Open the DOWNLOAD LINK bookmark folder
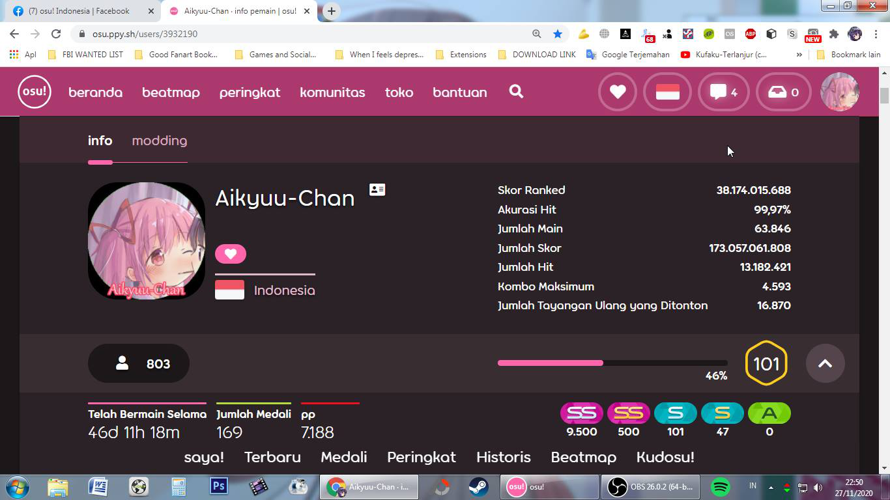Screen dimensions: 890x500 537,54
